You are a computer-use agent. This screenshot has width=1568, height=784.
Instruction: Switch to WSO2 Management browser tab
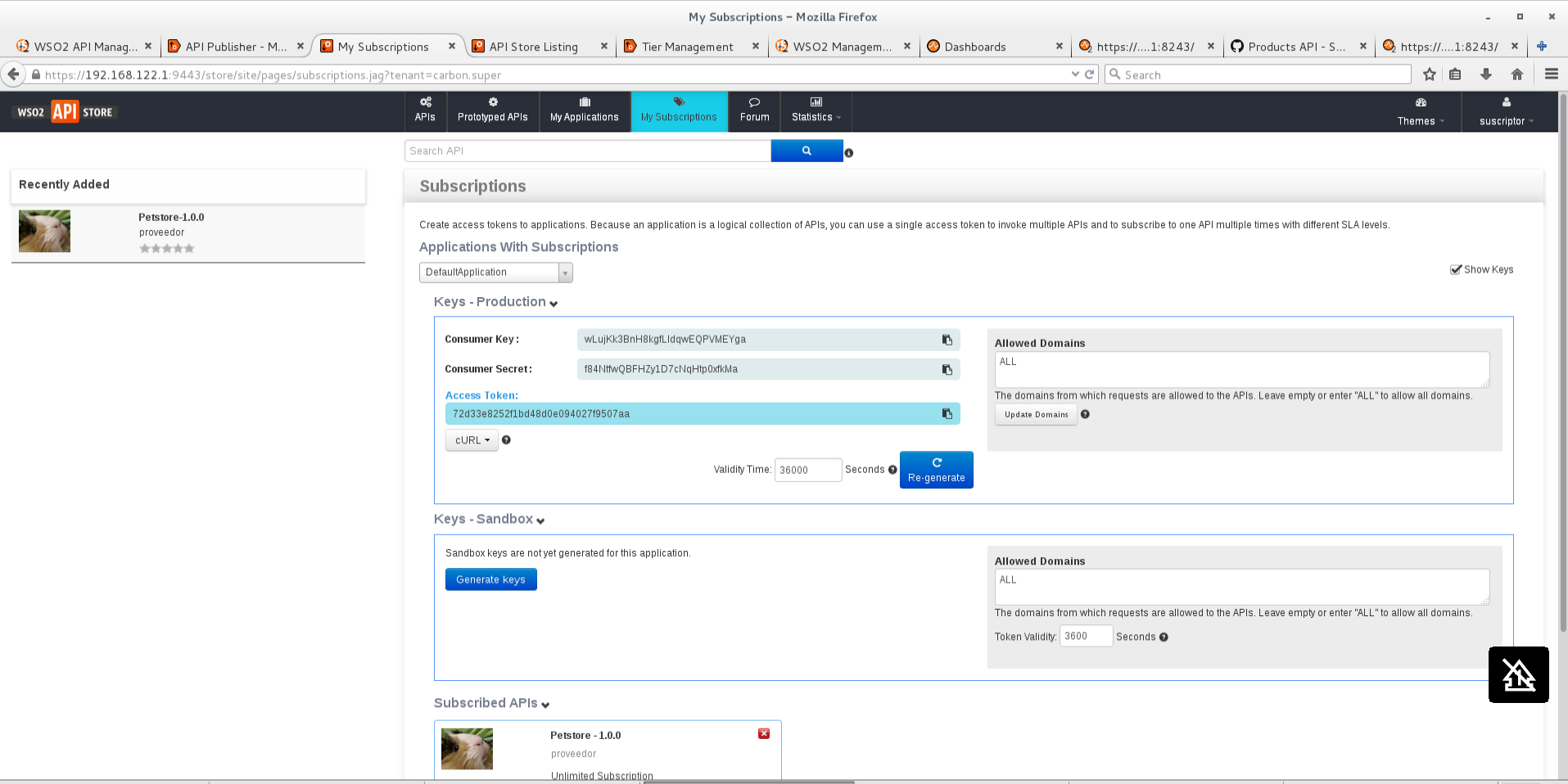(x=842, y=47)
